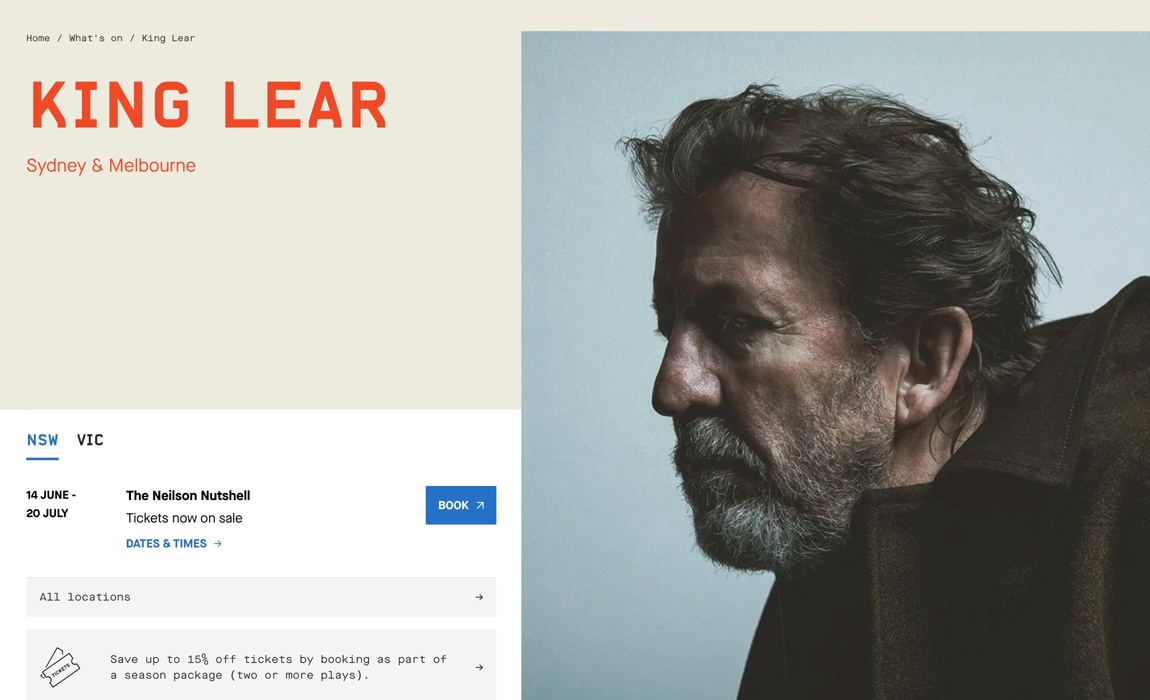The width and height of the screenshot is (1150, 700).
Task: Go to Home in the breadcrumb
Action: [x=38, y=38]
